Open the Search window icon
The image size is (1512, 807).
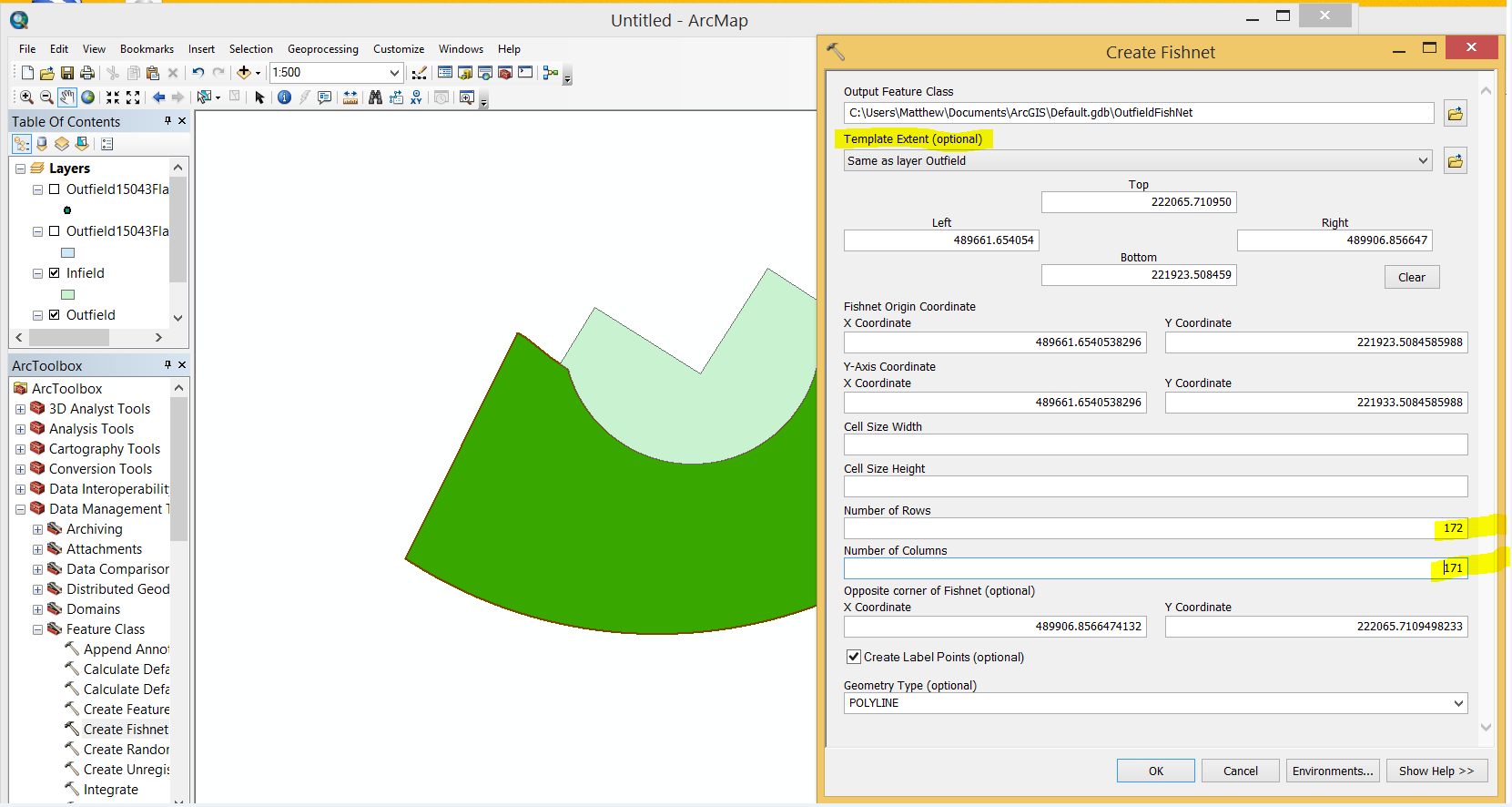pyautogui.click(x=485, y=73)
